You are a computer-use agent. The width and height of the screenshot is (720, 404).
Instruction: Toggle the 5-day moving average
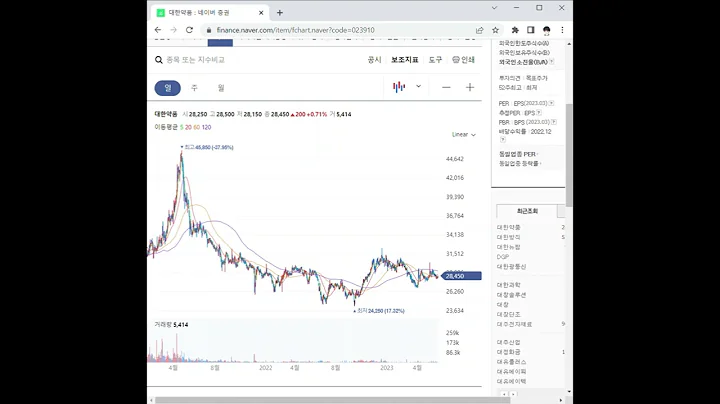(x=181, y=127)
